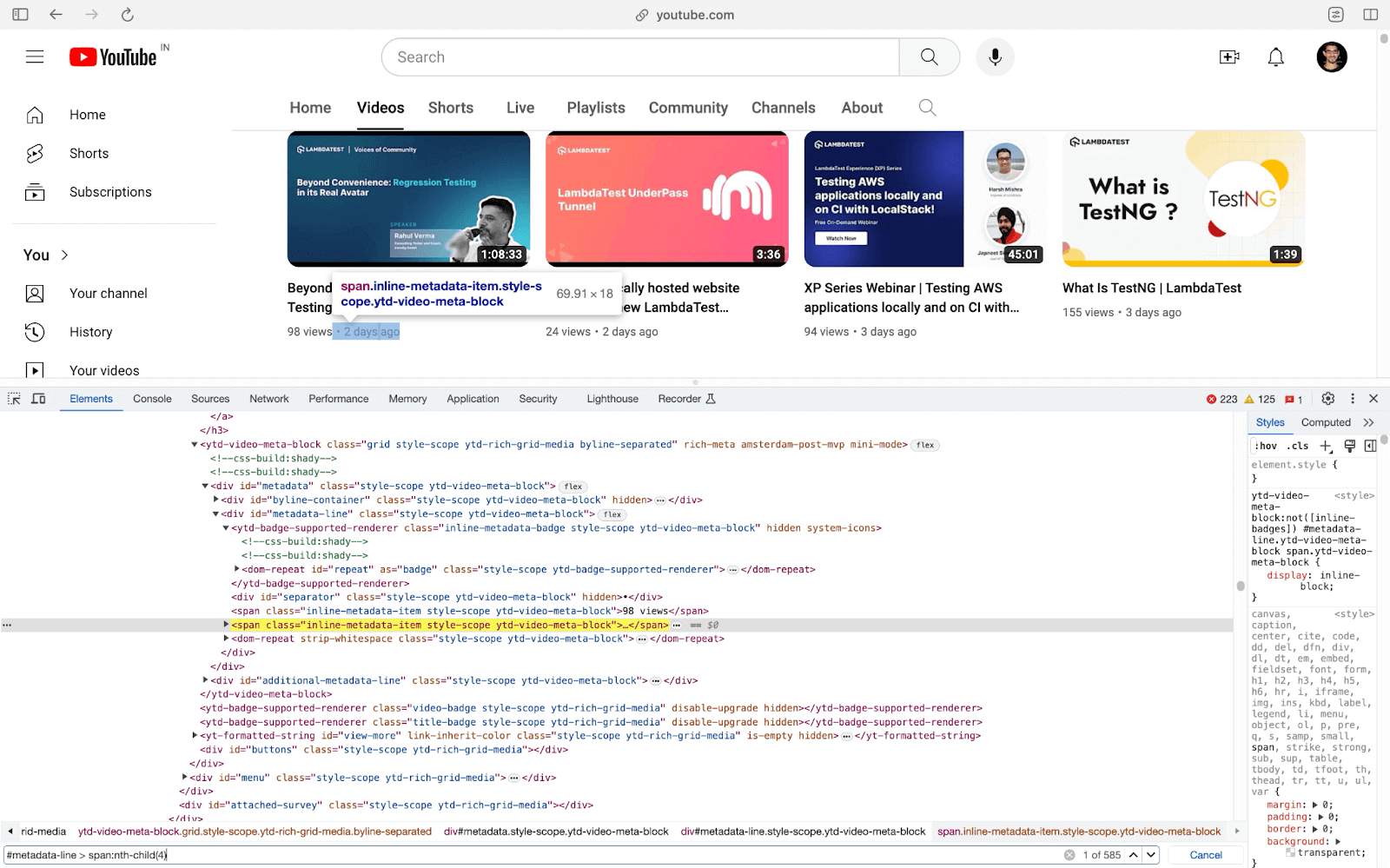Click the channel search magnifier icon
This screenshot has height=868, width=1390.
tap(927, 108)
